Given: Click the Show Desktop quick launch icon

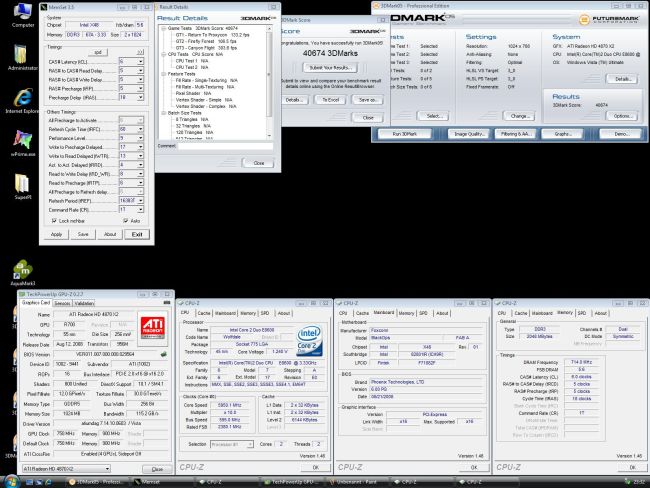Looking at the screenshot, I should point(29,482).
